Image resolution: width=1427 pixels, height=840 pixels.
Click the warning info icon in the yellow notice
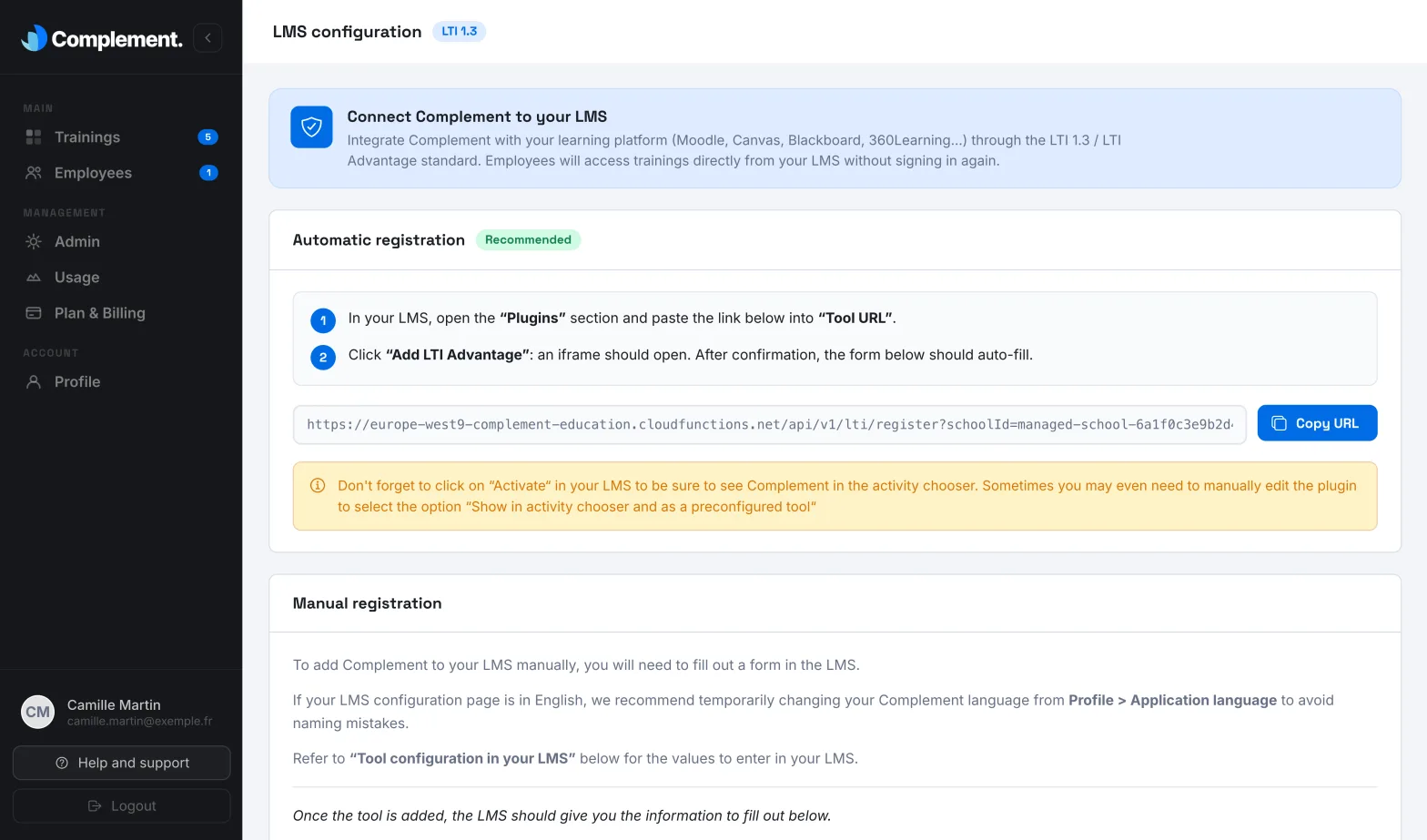tap(318, 486)
